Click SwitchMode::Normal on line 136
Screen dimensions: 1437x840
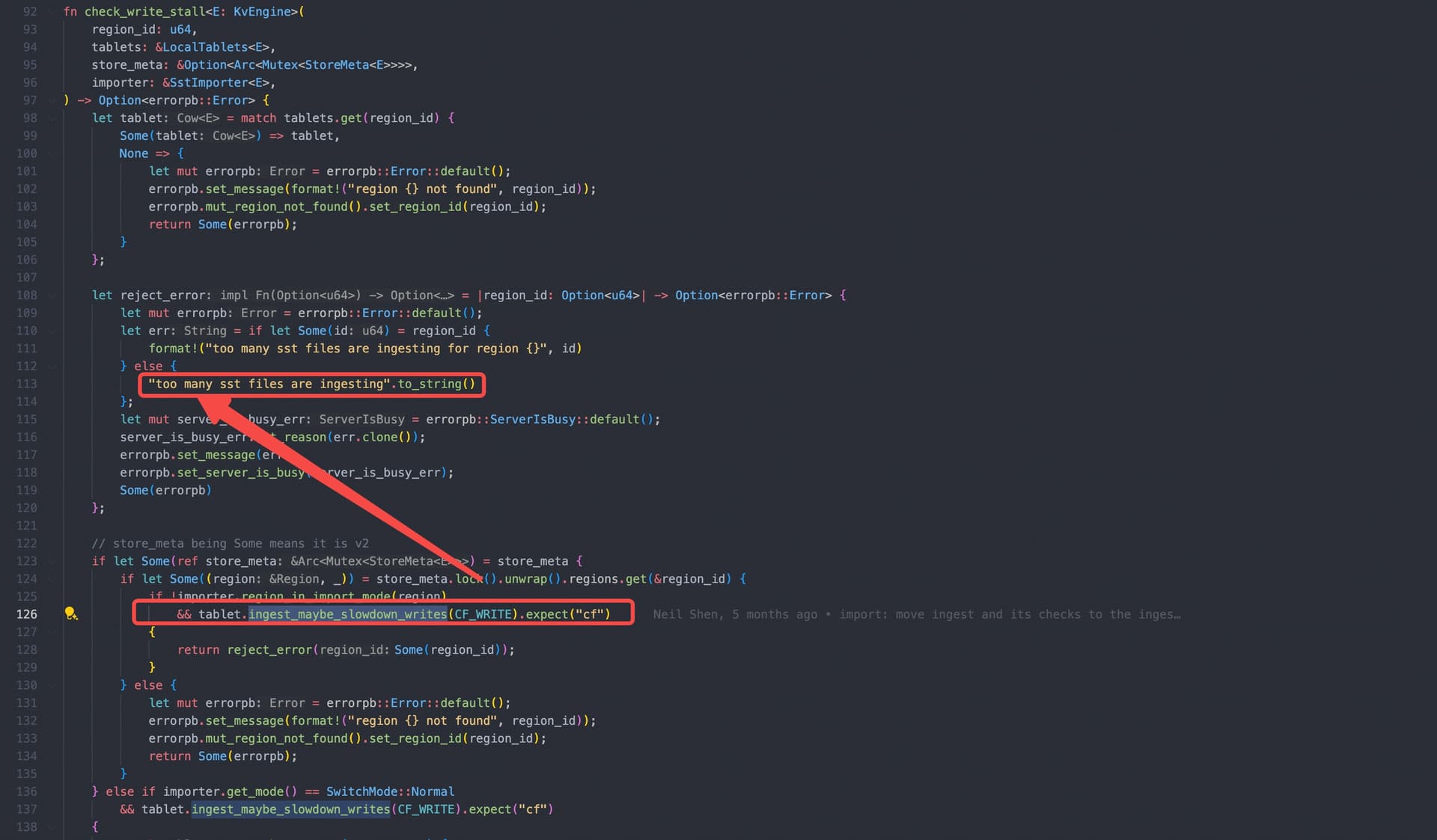pos(390,791)
